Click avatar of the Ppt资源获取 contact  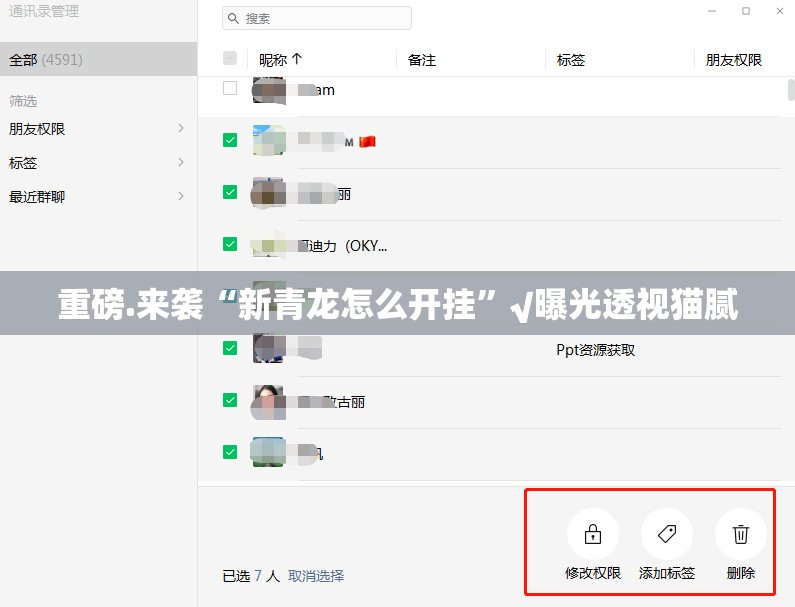268,348
